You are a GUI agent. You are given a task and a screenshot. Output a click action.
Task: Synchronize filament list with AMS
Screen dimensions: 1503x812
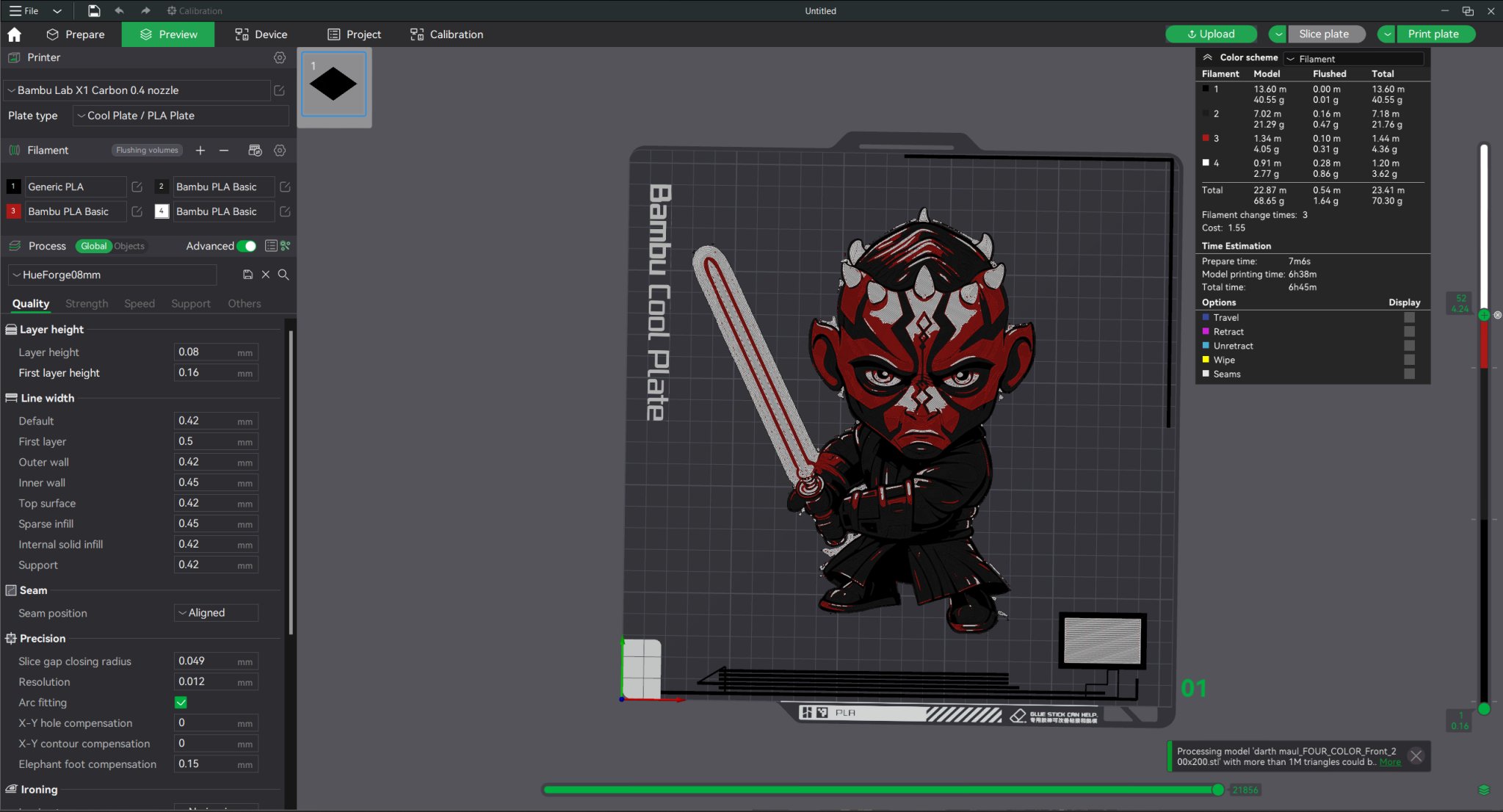click(255, 150)
